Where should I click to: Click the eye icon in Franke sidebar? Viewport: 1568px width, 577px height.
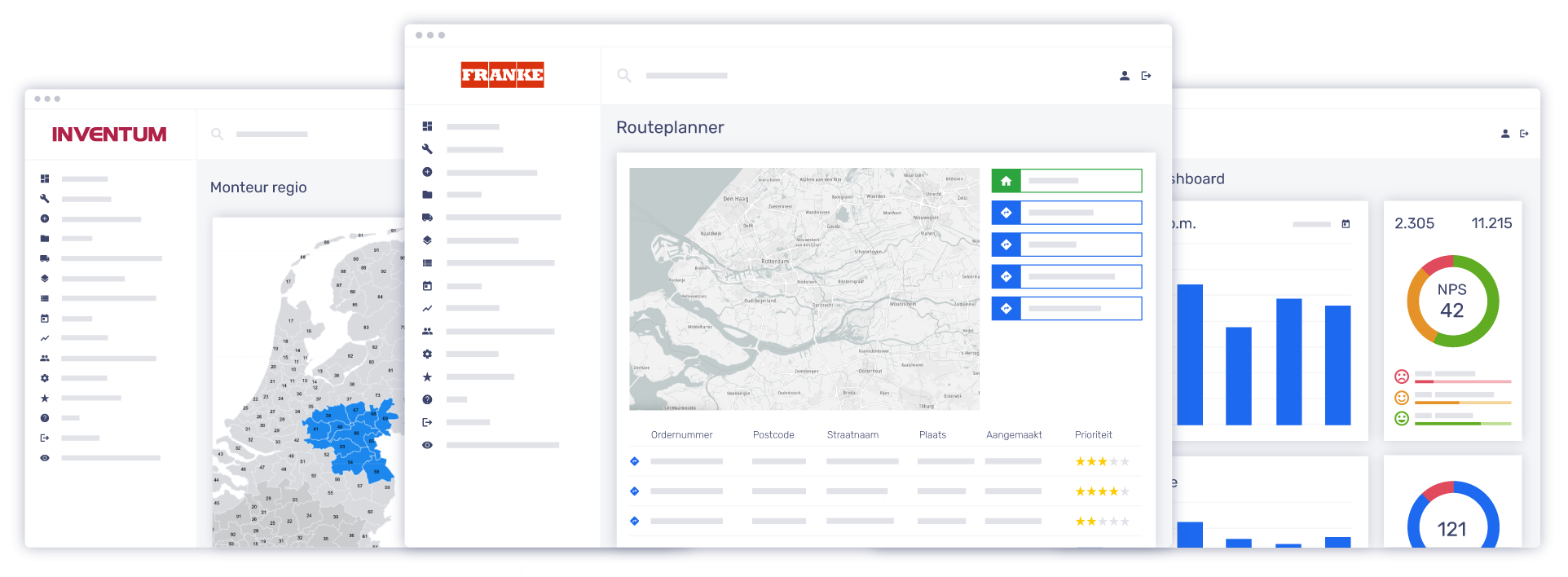point(427,445)
